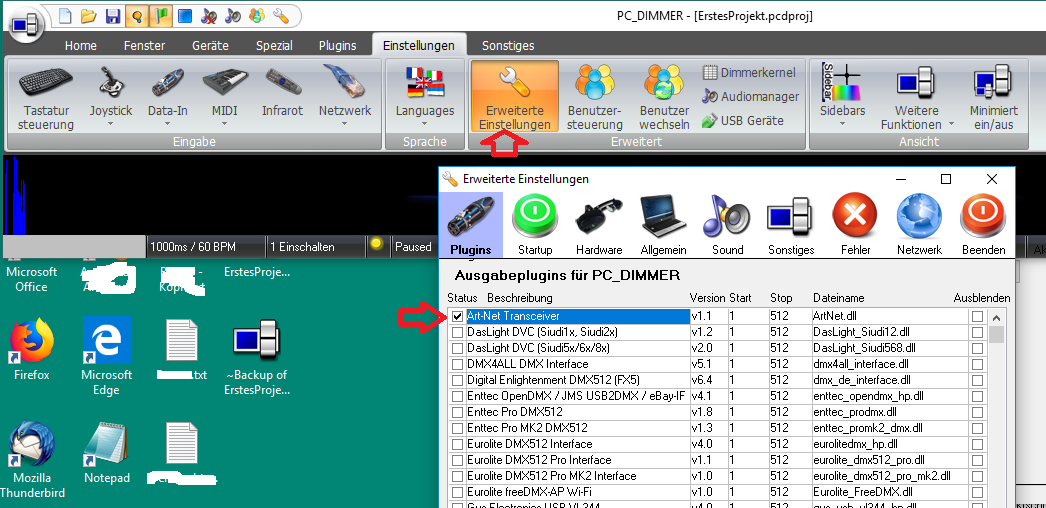Expand the Joystick dropdown in ribbon
This screenshot has width=1046, height=508.
pos(111,124)
